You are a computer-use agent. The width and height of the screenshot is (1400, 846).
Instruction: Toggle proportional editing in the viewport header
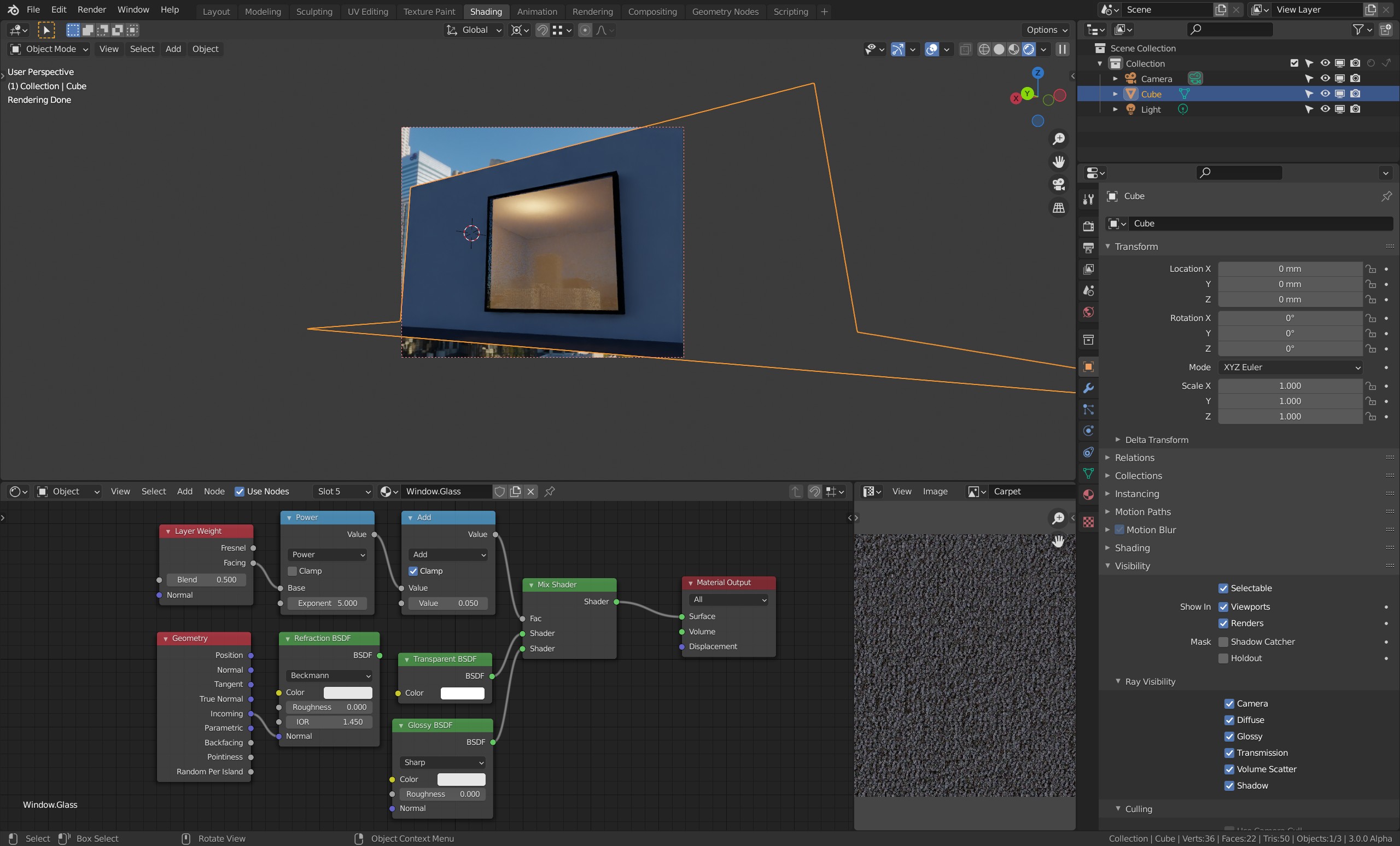point(585,30)
